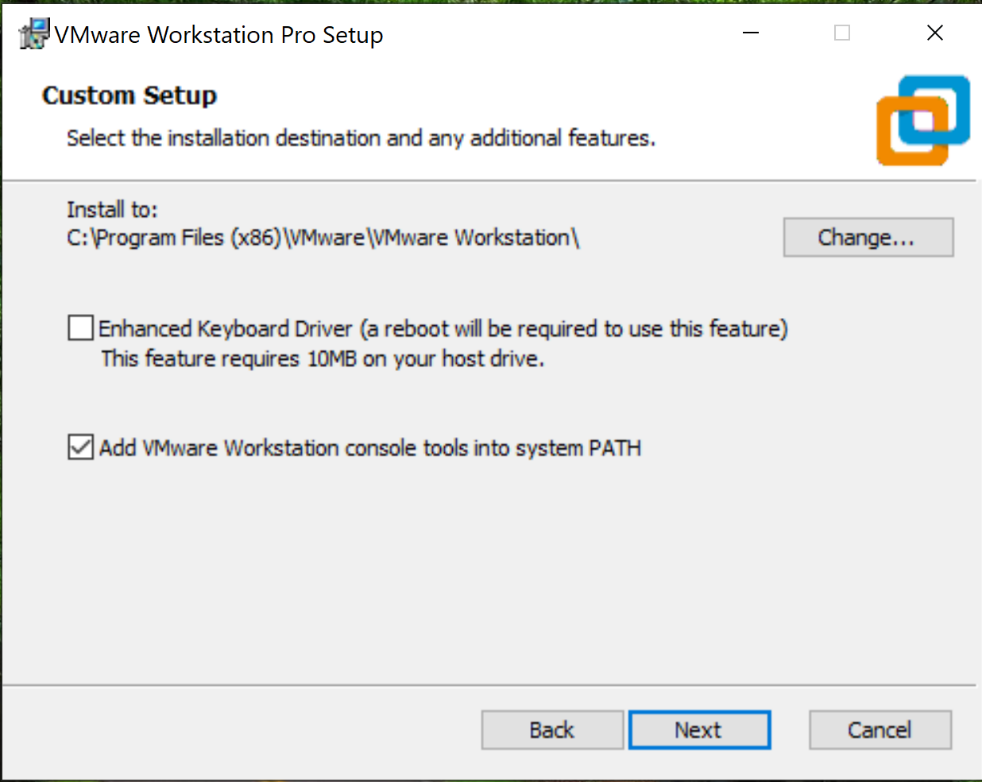Click the 'VMware Workstation Pro Setup' title text
This screenshot has width=982, height=782.
218,35
